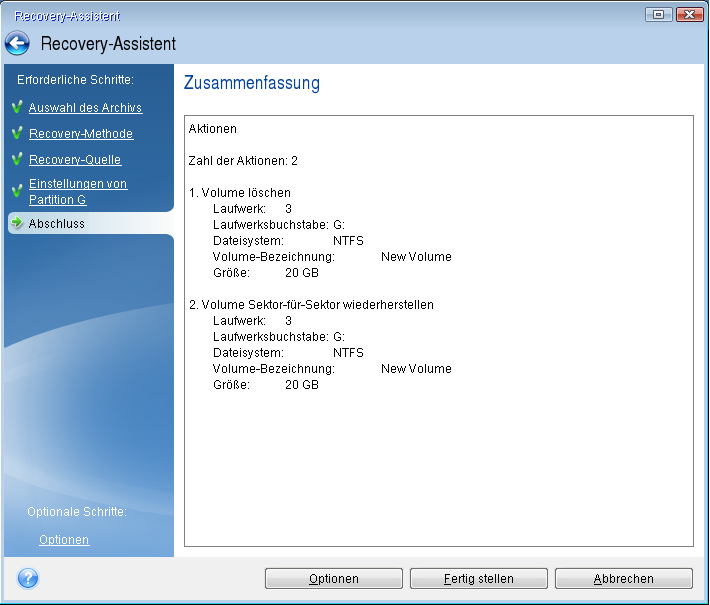Go to the Auswahl des Archivs step
The height and width of the screenshot is (605, 710).
(x=85, y=108)
